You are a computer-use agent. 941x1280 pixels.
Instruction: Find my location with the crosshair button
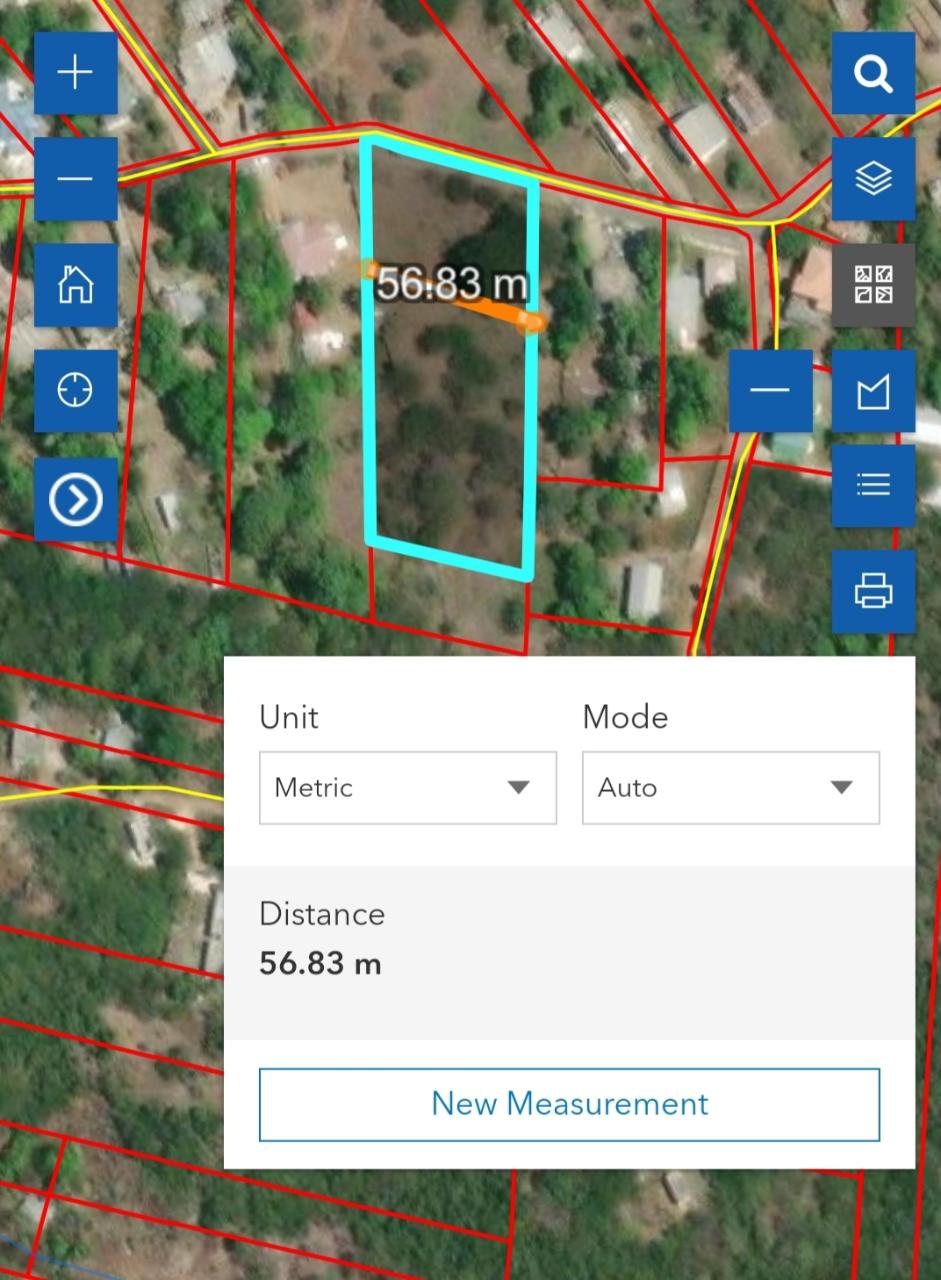point(76,391)
